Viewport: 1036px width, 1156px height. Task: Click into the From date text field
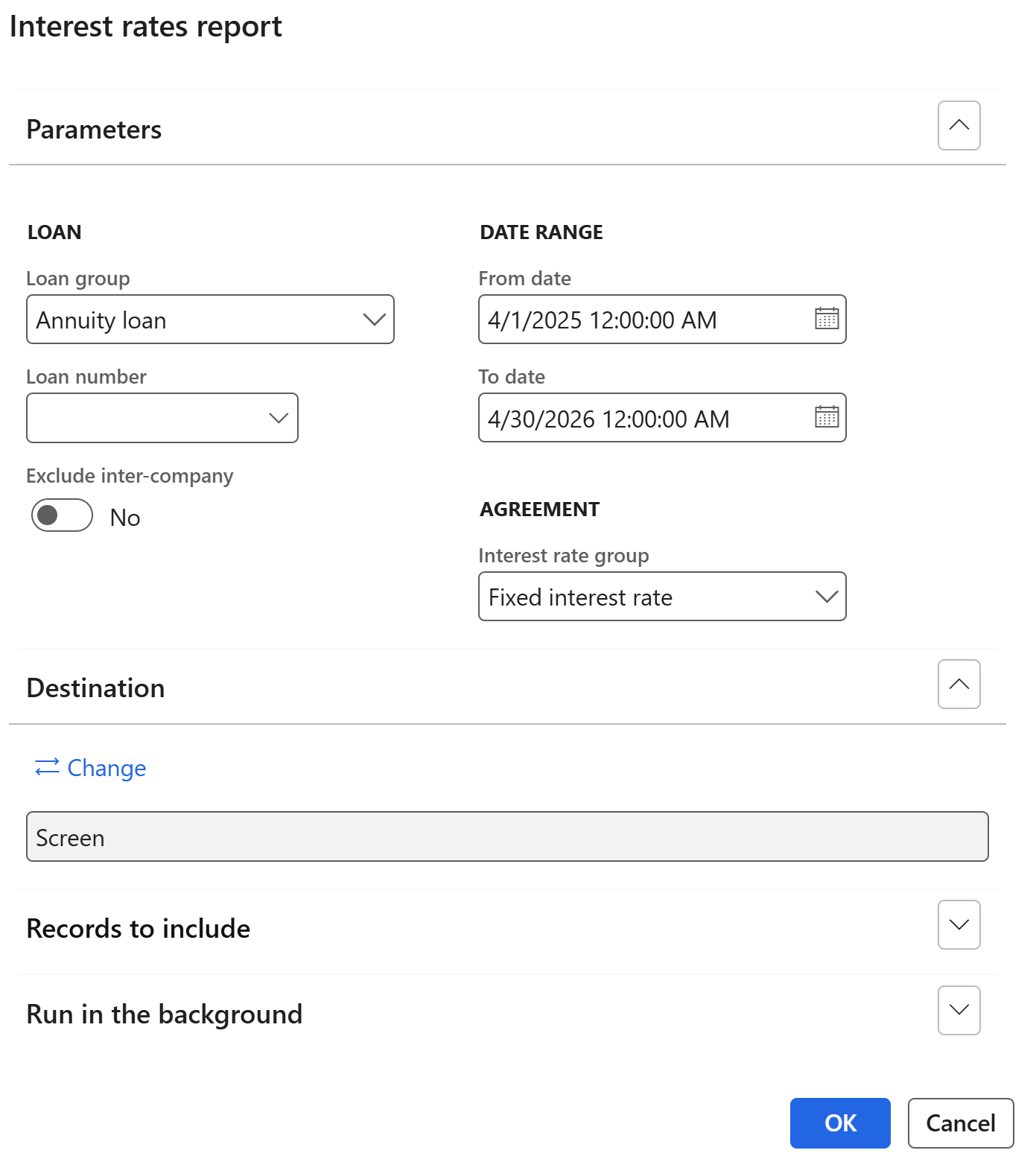click(x=641, y=320)
